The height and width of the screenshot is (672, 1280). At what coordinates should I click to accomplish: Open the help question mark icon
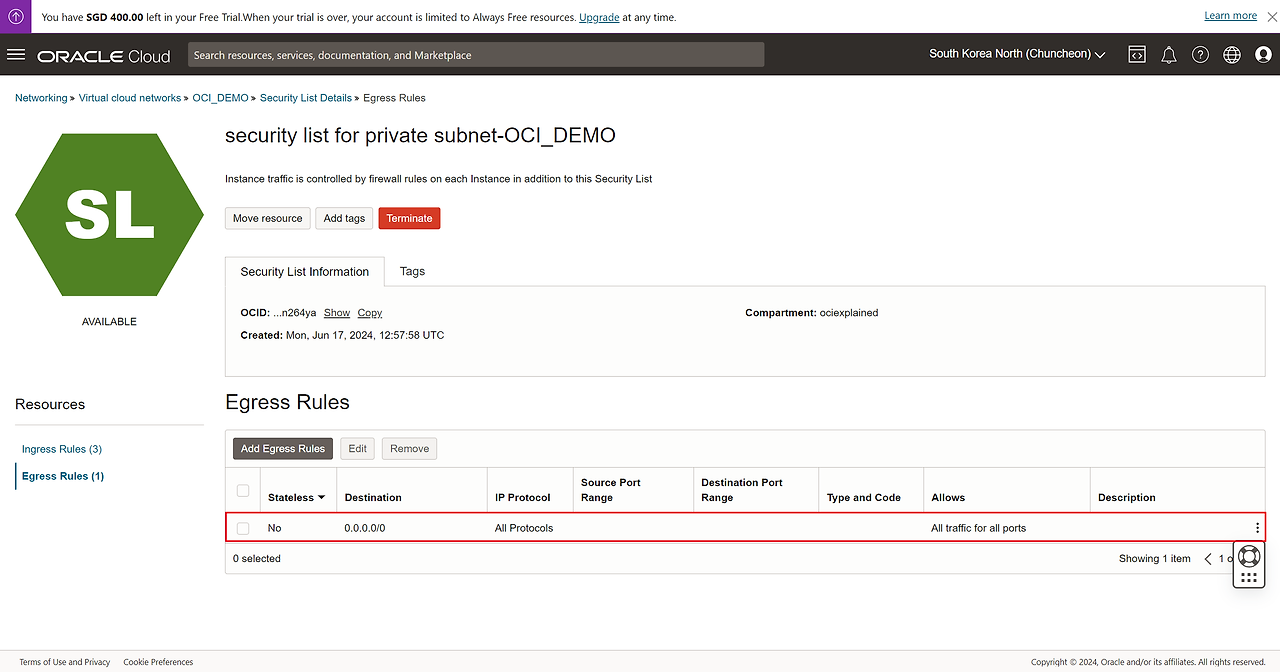pyautogui.click(x=1200, y=55)
